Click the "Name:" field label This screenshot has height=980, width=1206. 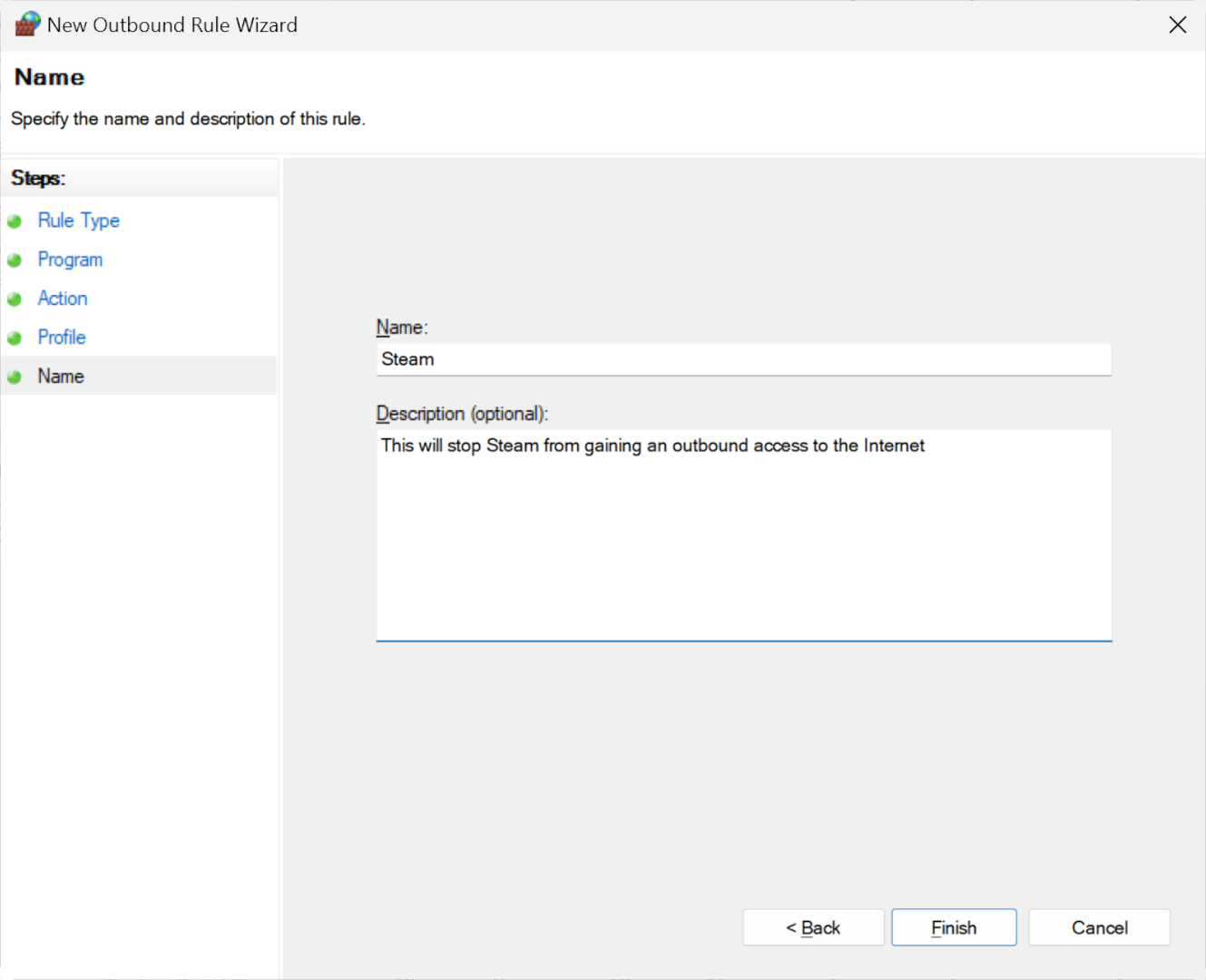401,328
